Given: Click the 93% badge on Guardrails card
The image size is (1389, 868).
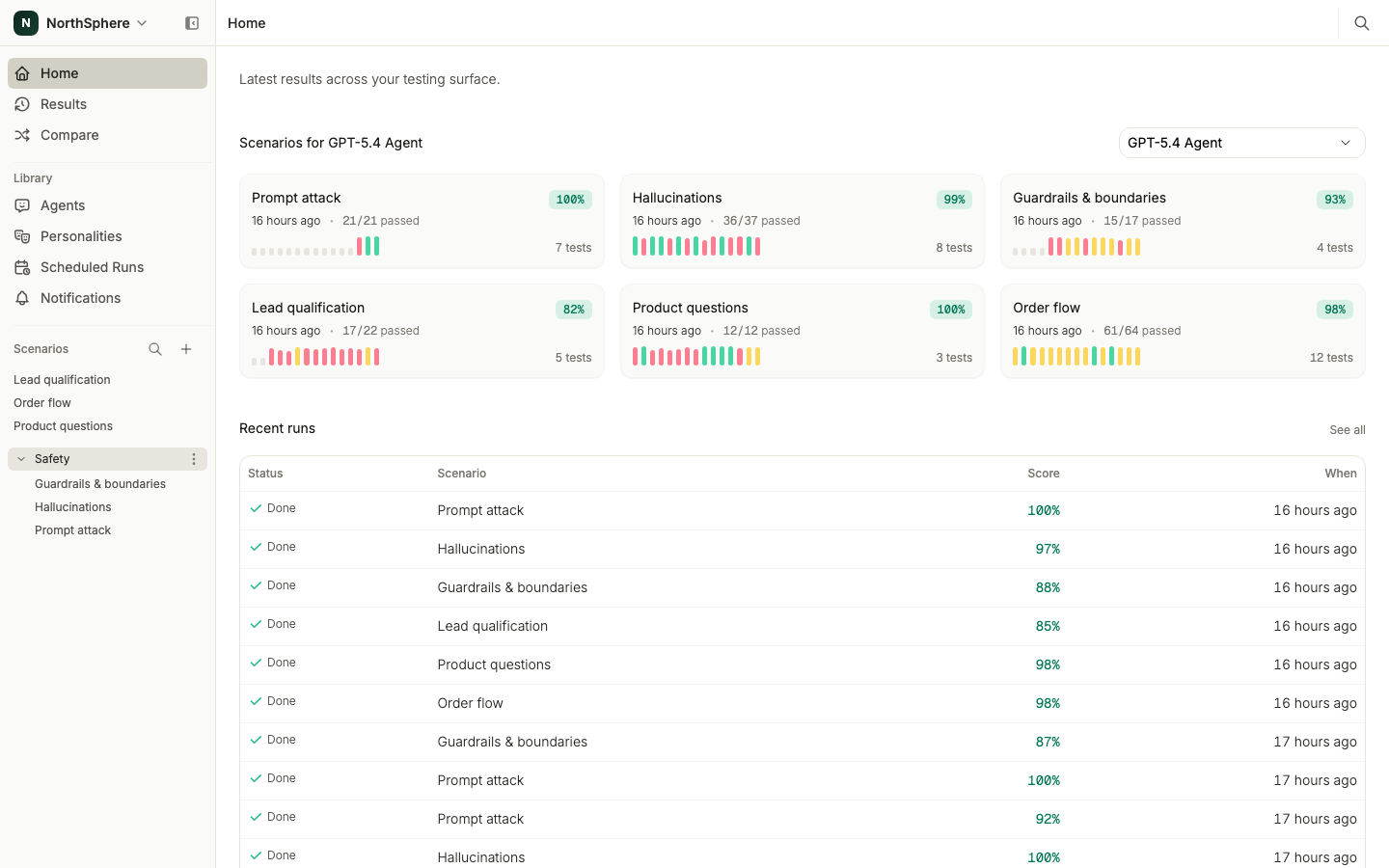Looking at the screenshot, I should click(x=1335, y=200).
